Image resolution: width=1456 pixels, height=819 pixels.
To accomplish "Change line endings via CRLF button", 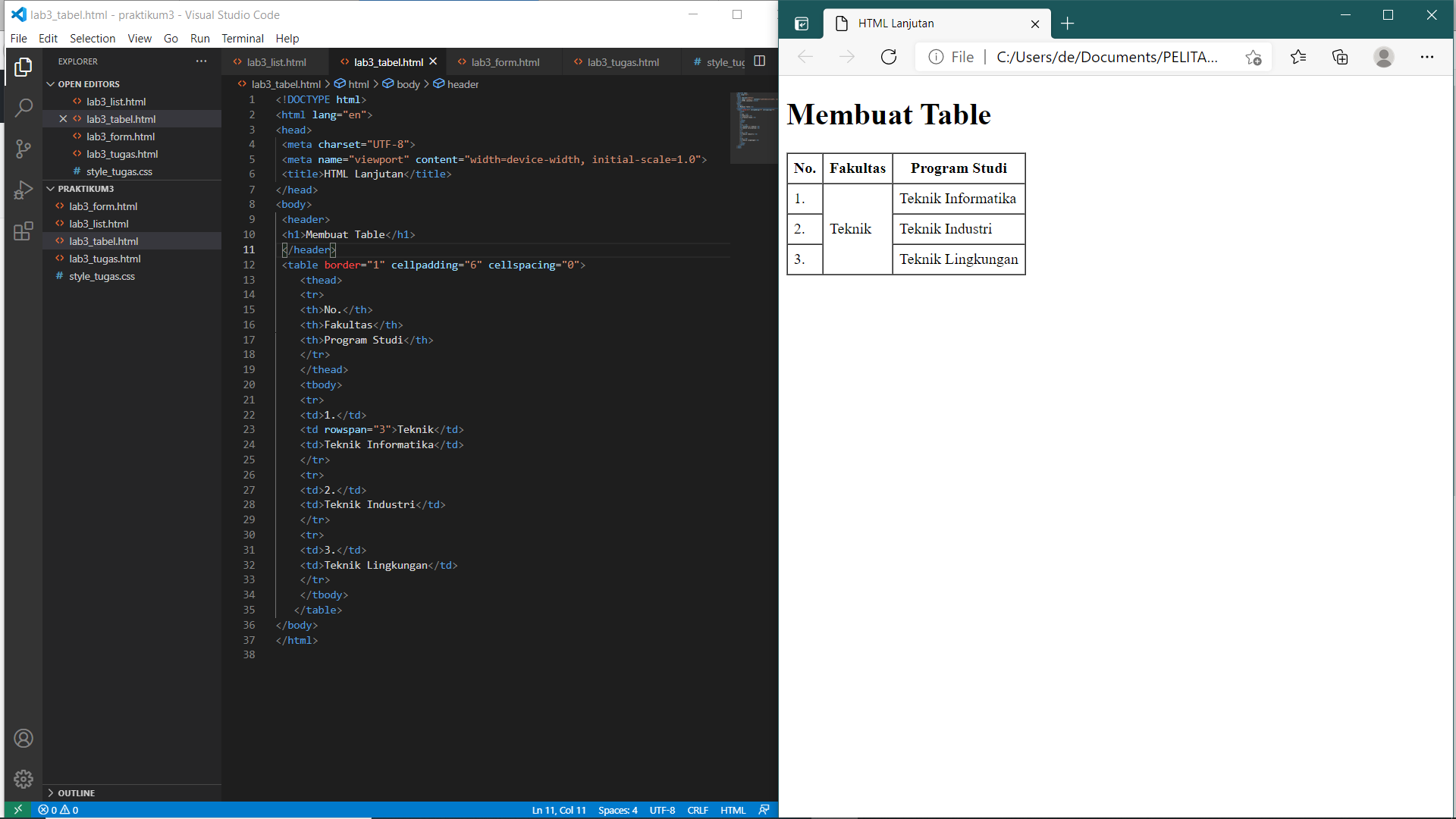I will tap(697, 809).
